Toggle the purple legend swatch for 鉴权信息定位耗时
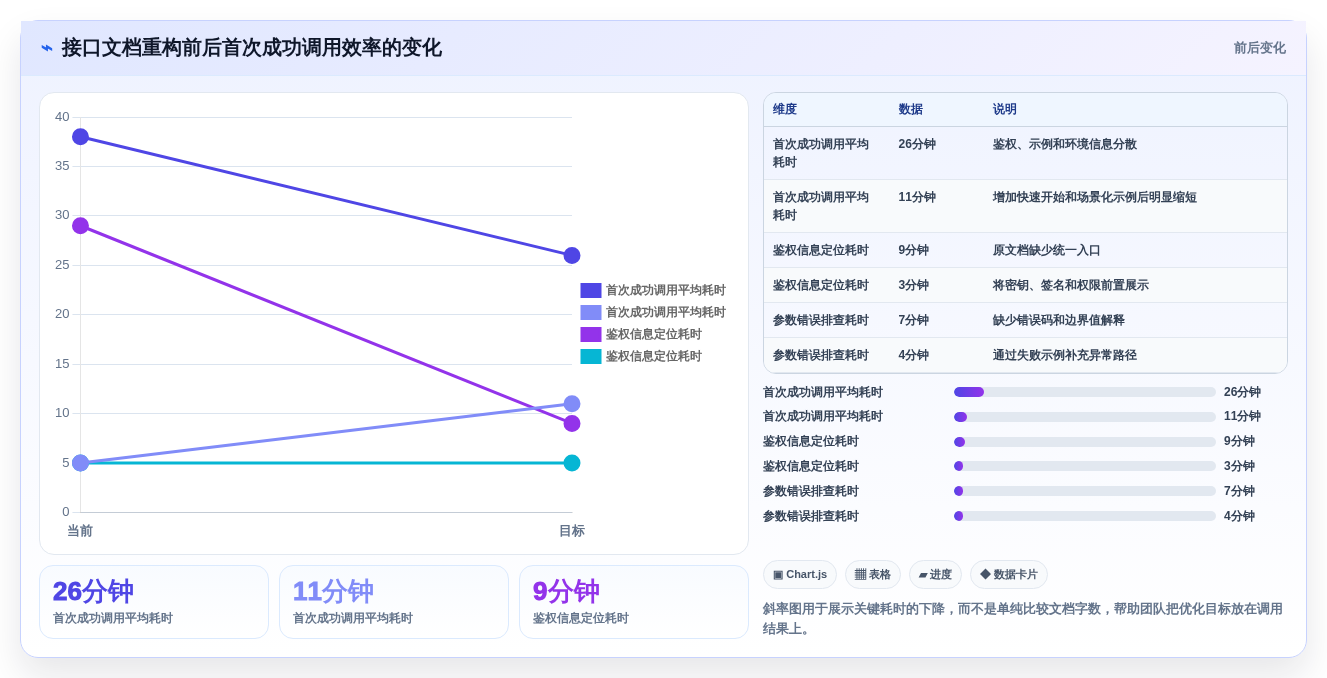 pos(591,334)
